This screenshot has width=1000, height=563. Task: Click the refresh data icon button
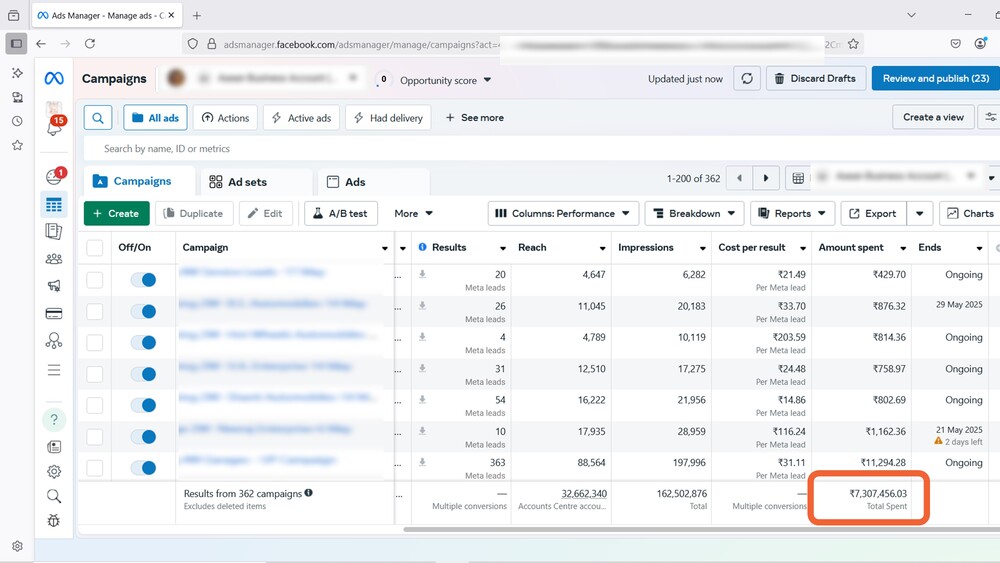pos(747,79)
